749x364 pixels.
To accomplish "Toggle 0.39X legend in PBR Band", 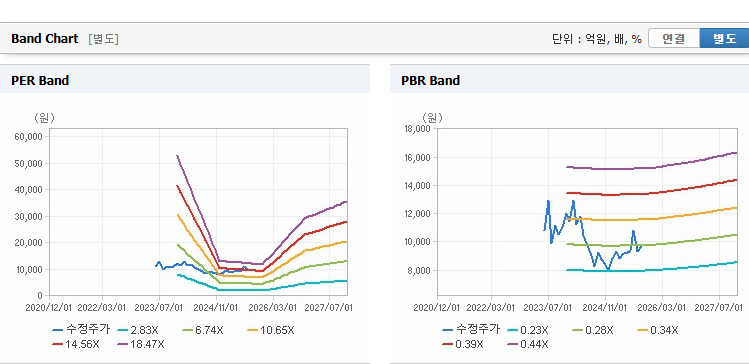I will coord(463,344).
